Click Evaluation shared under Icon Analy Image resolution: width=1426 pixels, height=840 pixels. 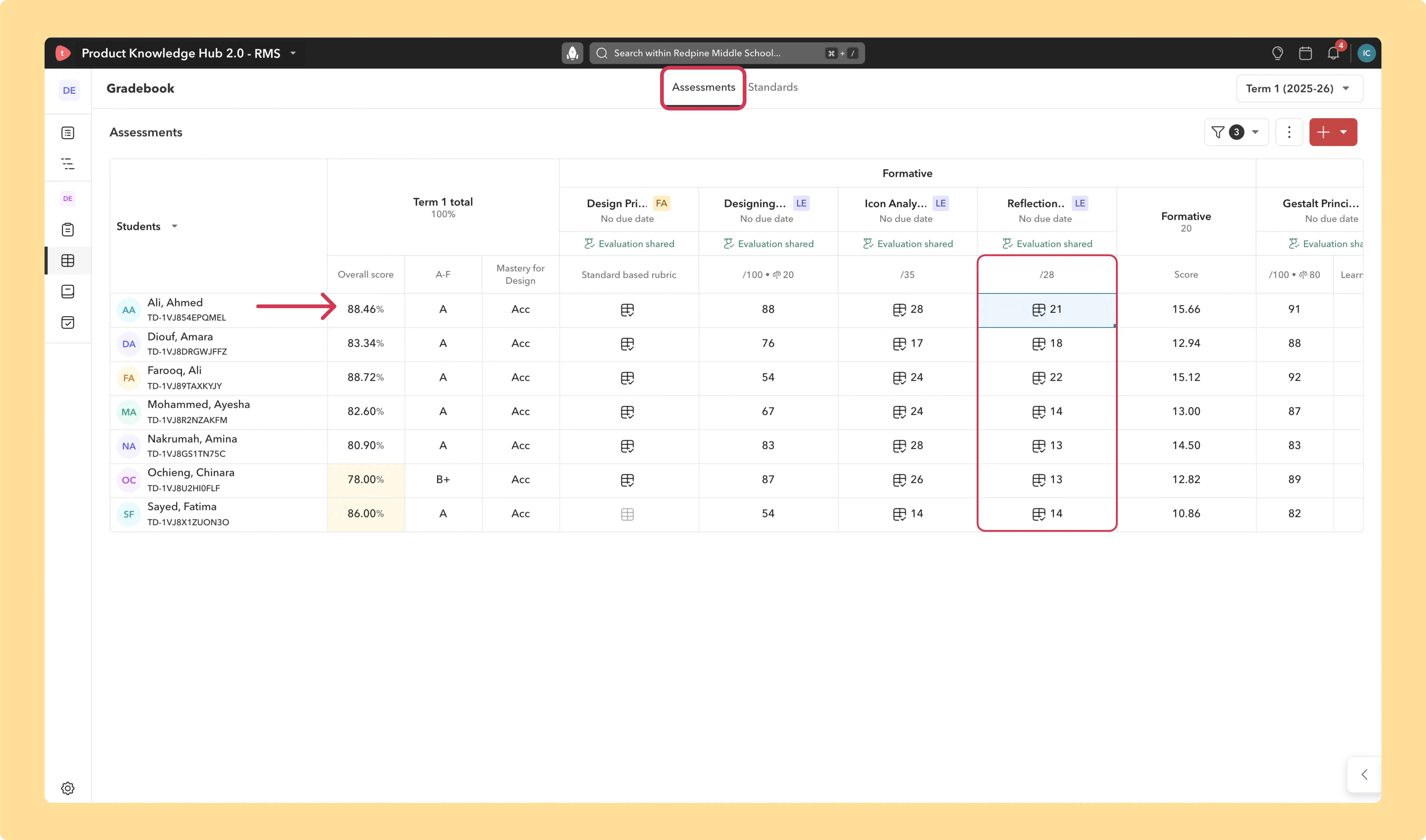(x=907, y=244)
